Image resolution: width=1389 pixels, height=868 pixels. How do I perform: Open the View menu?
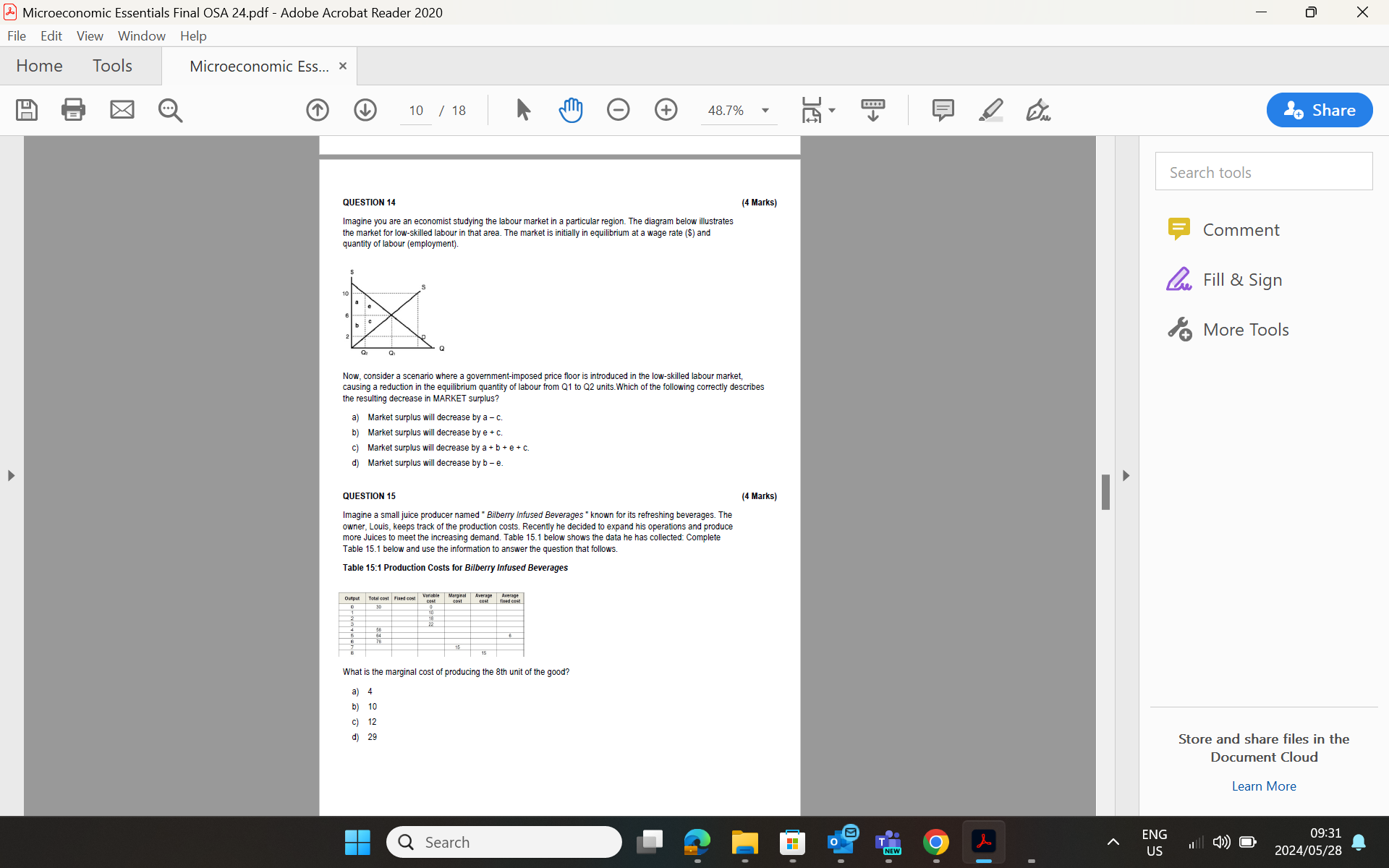coord(89,35)
